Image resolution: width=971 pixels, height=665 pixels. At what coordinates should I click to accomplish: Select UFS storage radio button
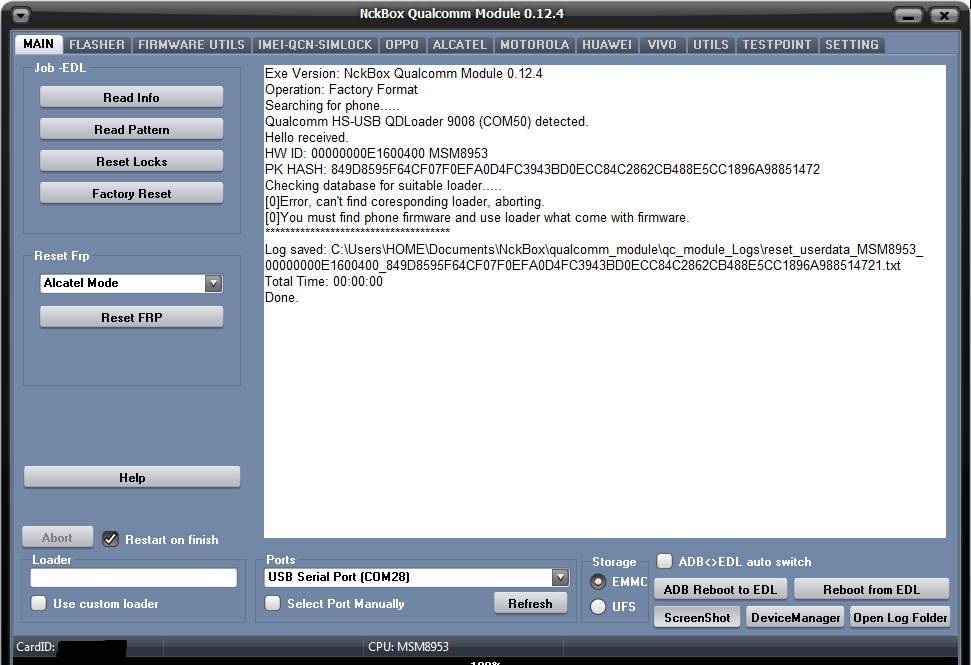598,607
